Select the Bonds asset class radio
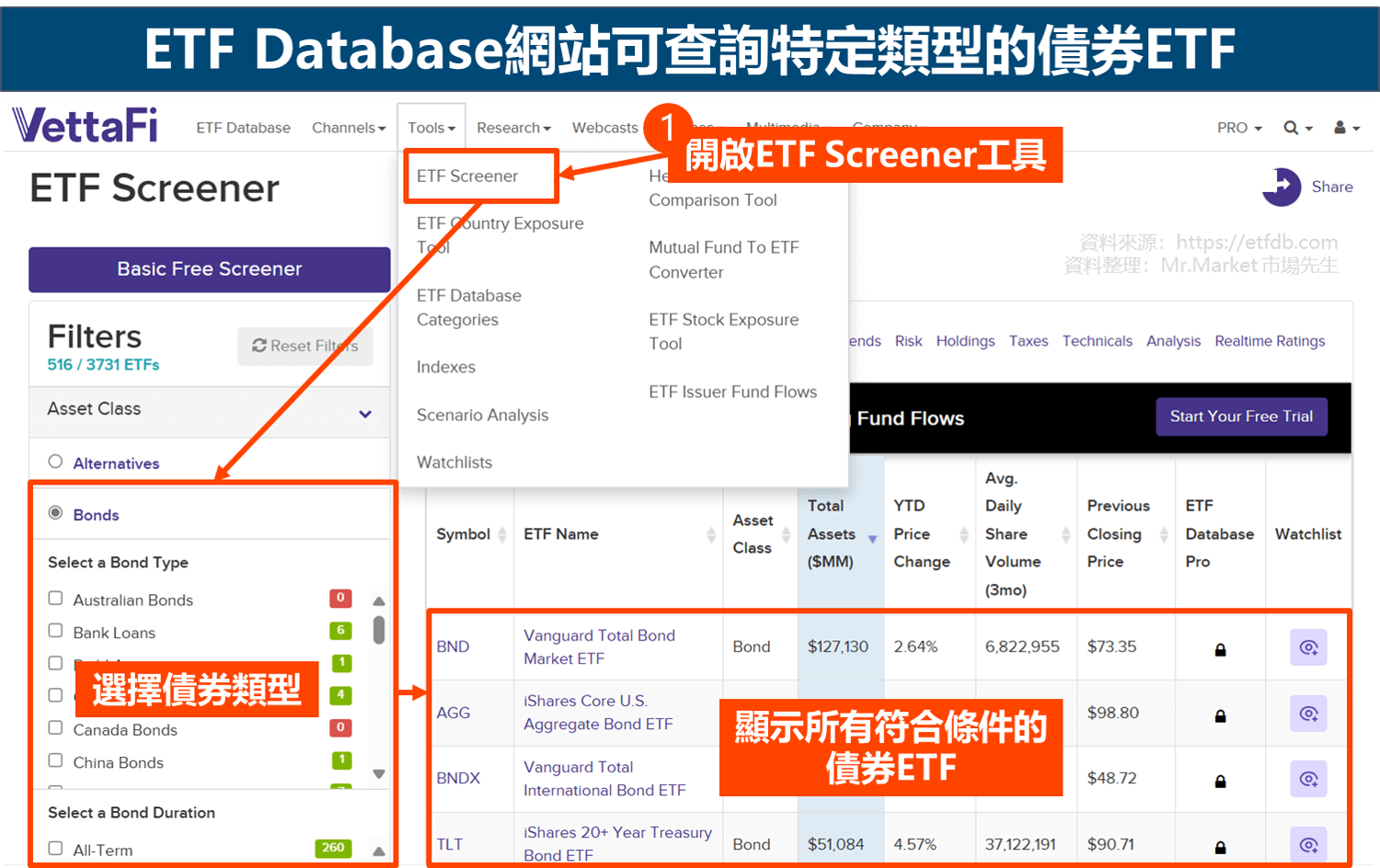The height and width of the screenshot is (868, 1380). [55, 513]
